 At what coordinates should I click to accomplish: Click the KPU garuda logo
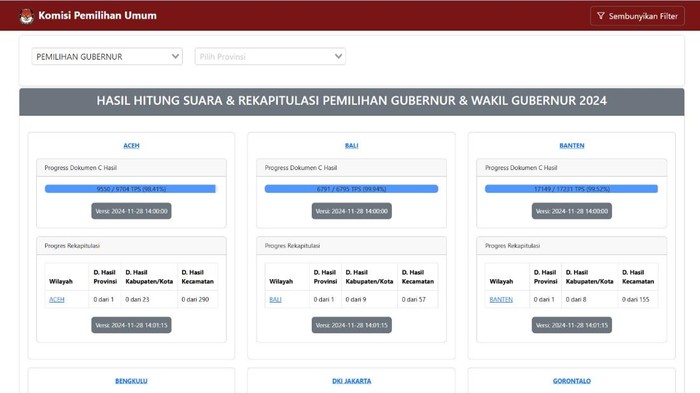pyautogui.click(x=27, y=16)
